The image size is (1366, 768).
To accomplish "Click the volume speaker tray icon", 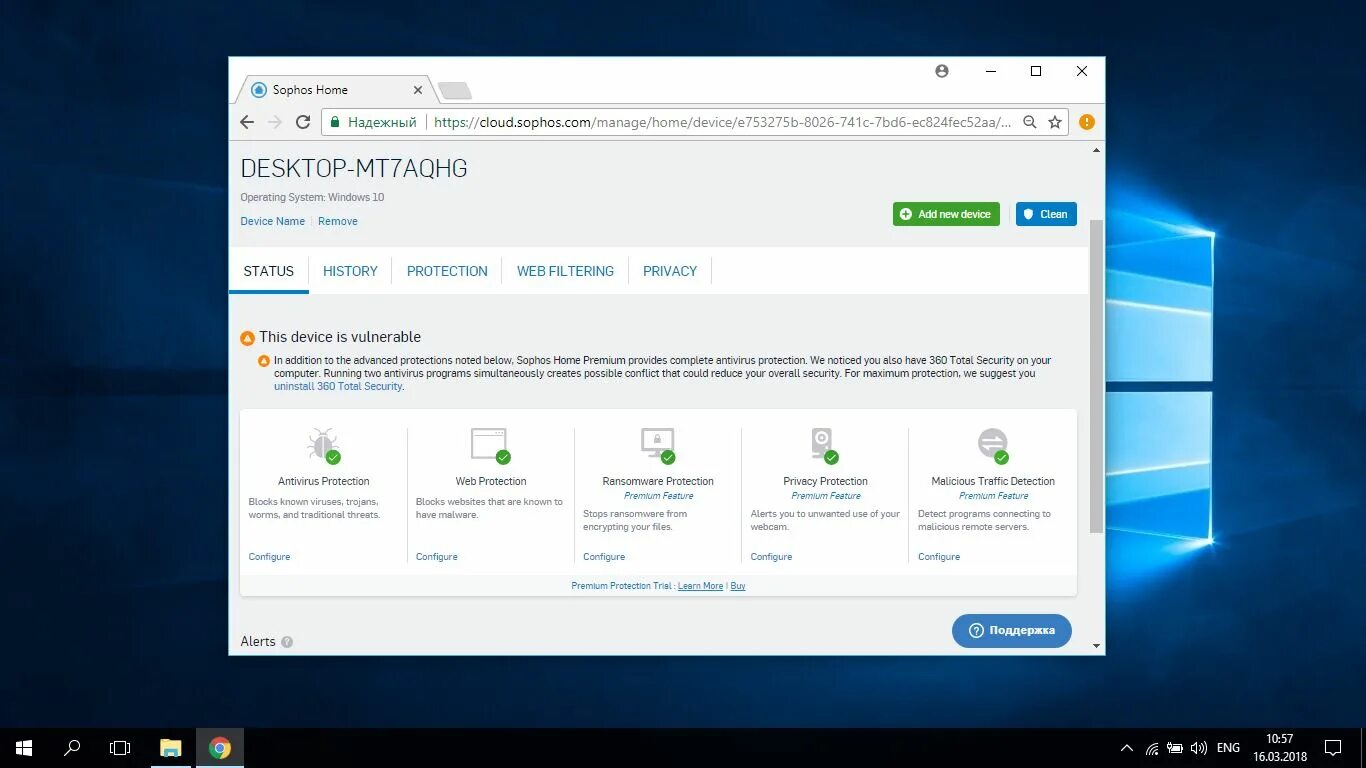I will tap(1198, 748).
